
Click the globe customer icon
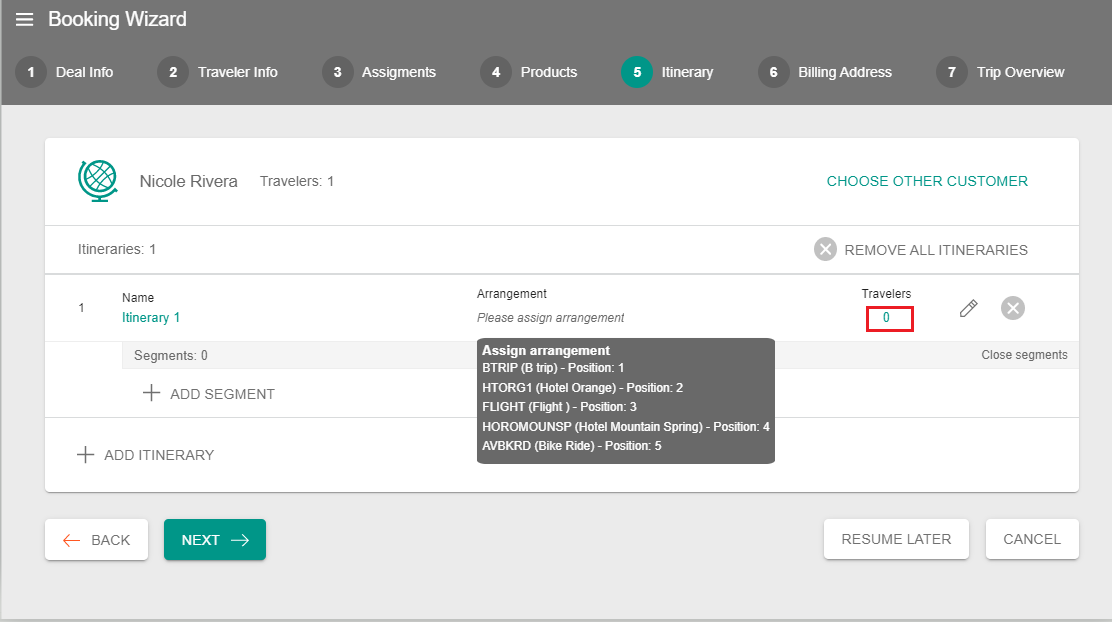98,181
